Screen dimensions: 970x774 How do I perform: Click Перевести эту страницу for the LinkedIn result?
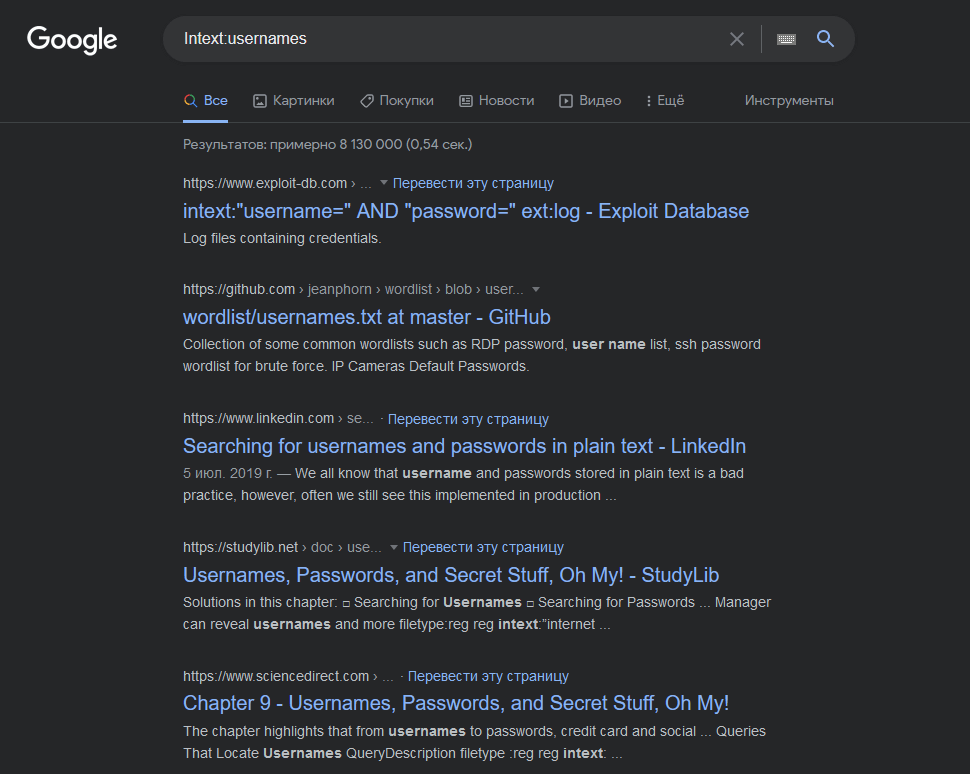[468, 419]
